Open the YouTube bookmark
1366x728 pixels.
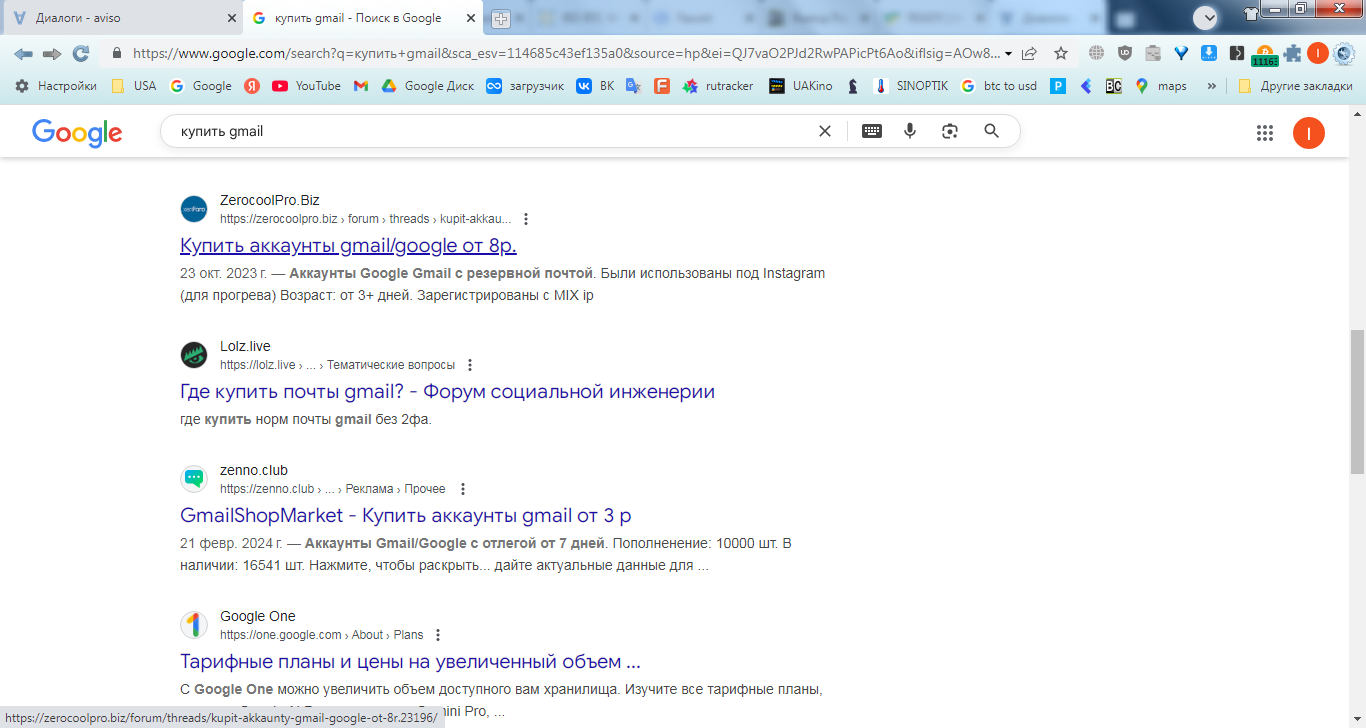tap(306, 86)
